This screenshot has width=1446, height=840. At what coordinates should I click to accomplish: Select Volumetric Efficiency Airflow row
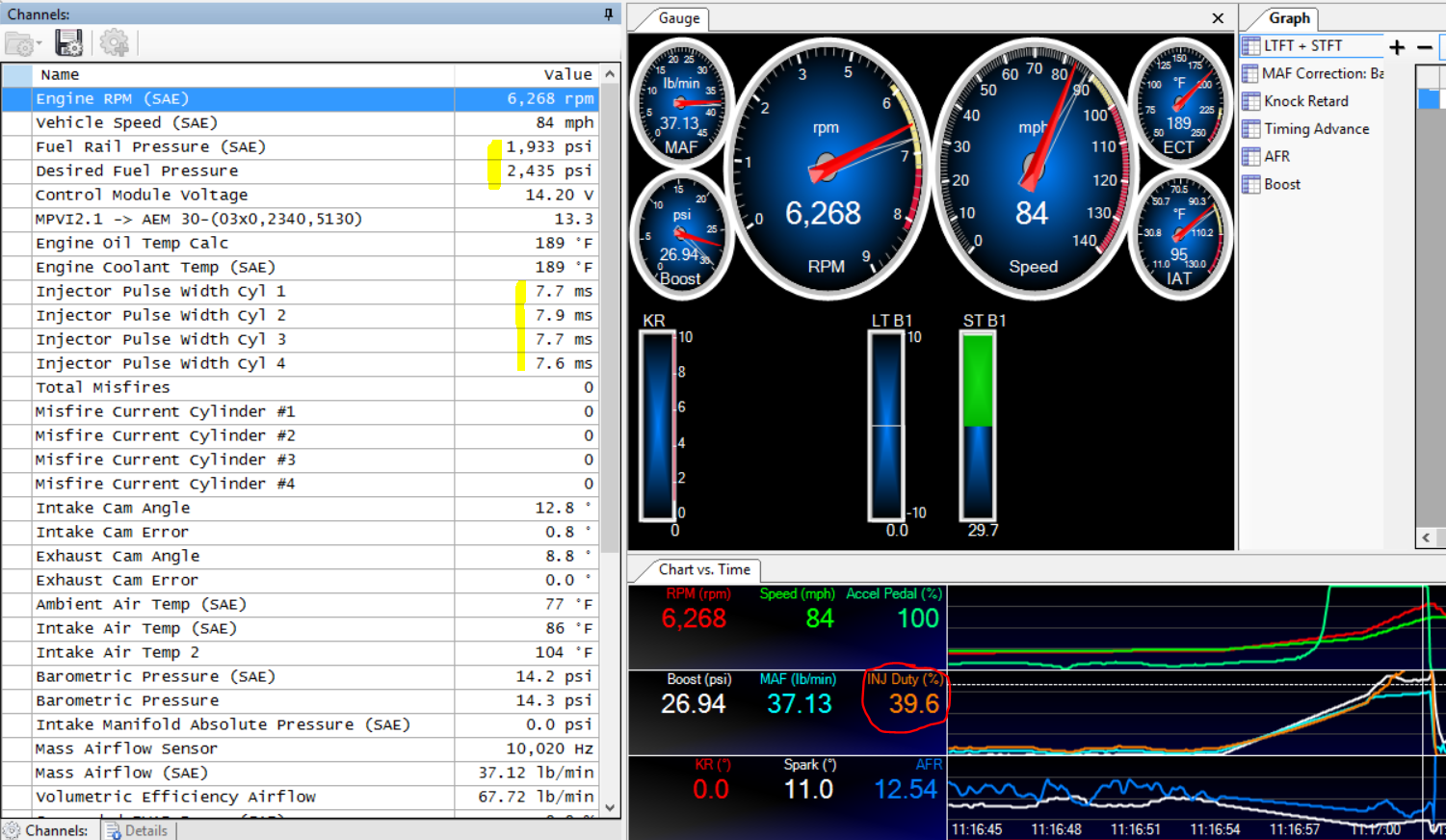click(301, 797)
